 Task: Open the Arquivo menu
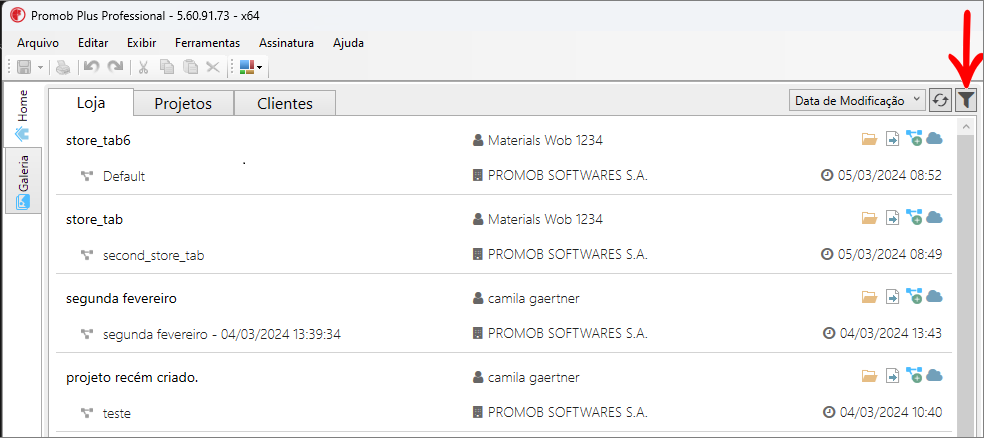38,43
